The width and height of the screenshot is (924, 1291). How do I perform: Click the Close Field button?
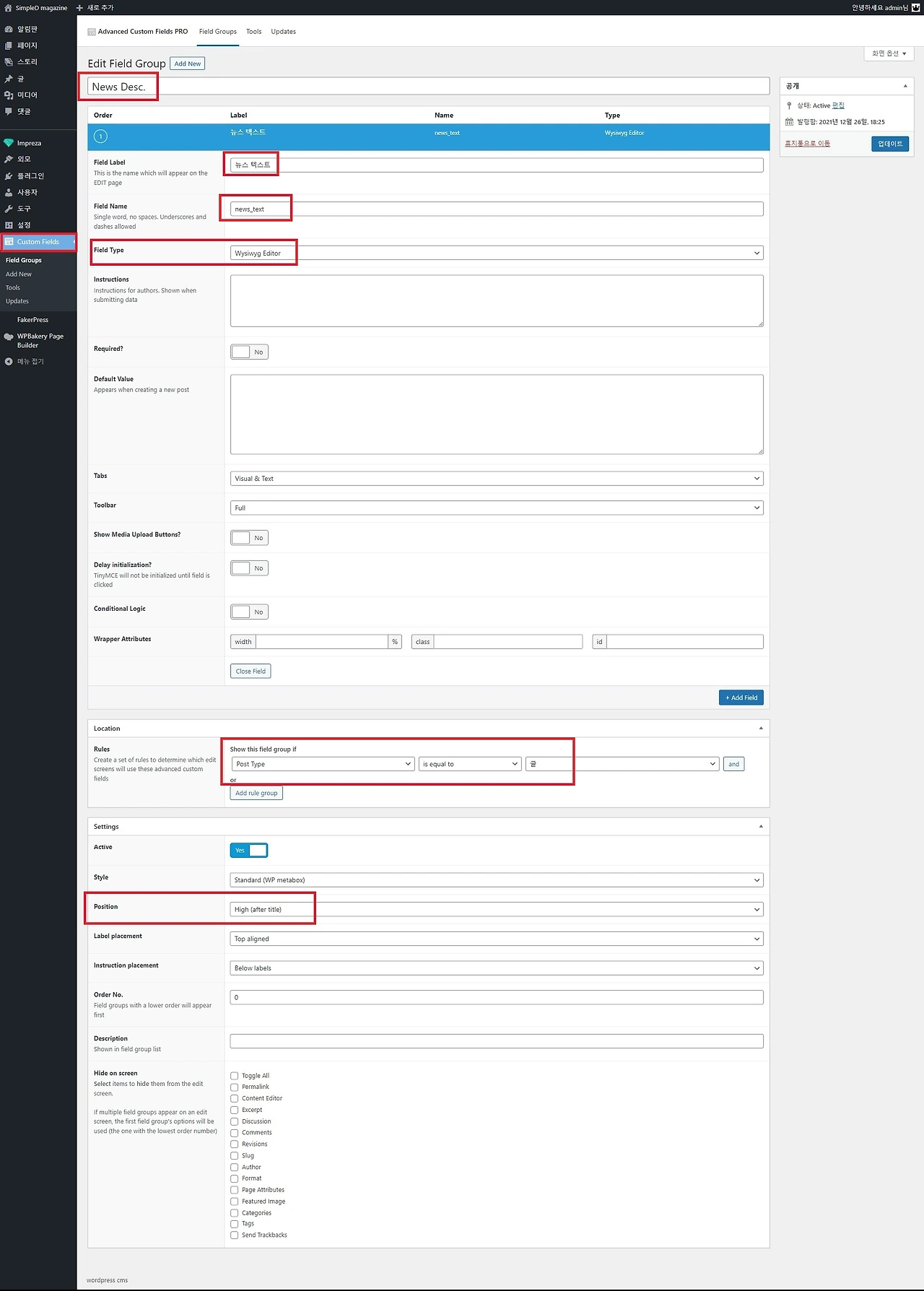(250, 671)
